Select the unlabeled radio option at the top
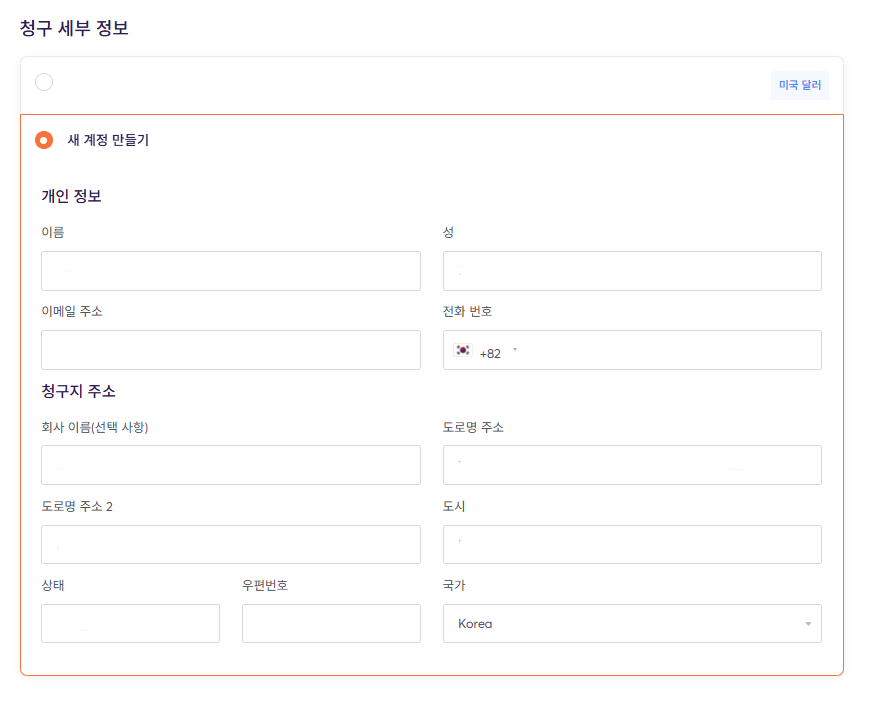The image size is (872, 703). 44,82
